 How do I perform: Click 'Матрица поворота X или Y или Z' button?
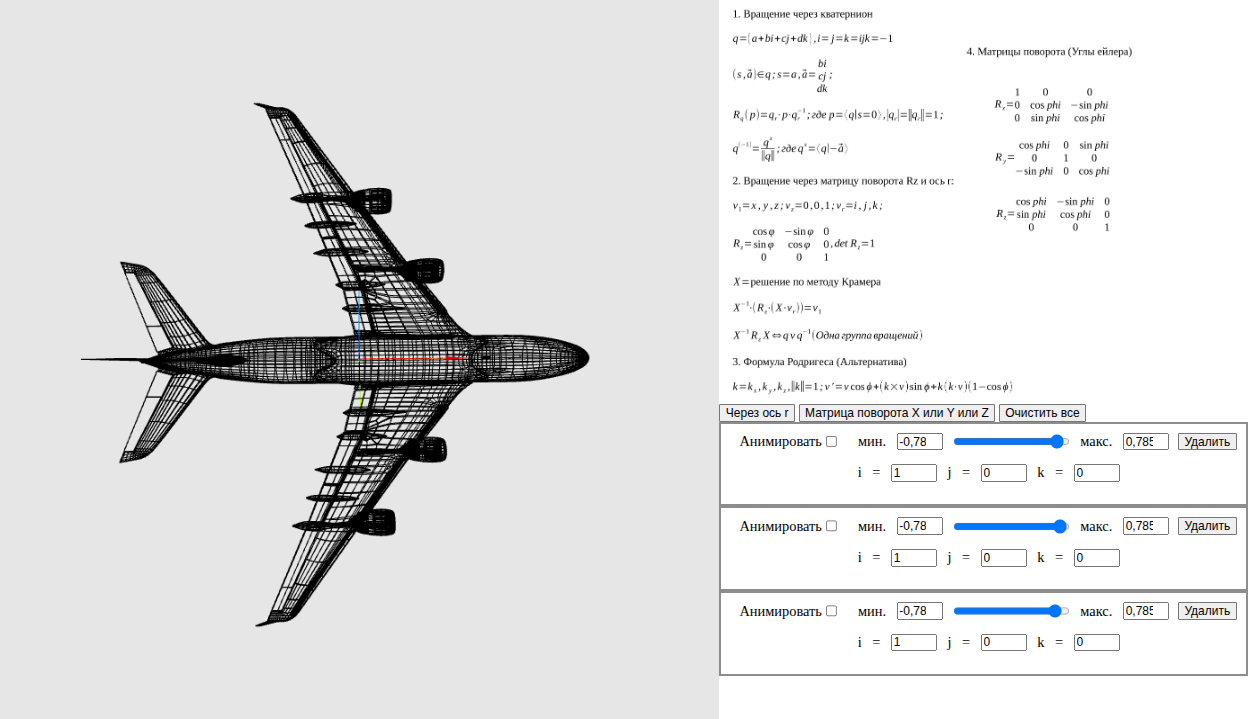(x=897, y=413)
